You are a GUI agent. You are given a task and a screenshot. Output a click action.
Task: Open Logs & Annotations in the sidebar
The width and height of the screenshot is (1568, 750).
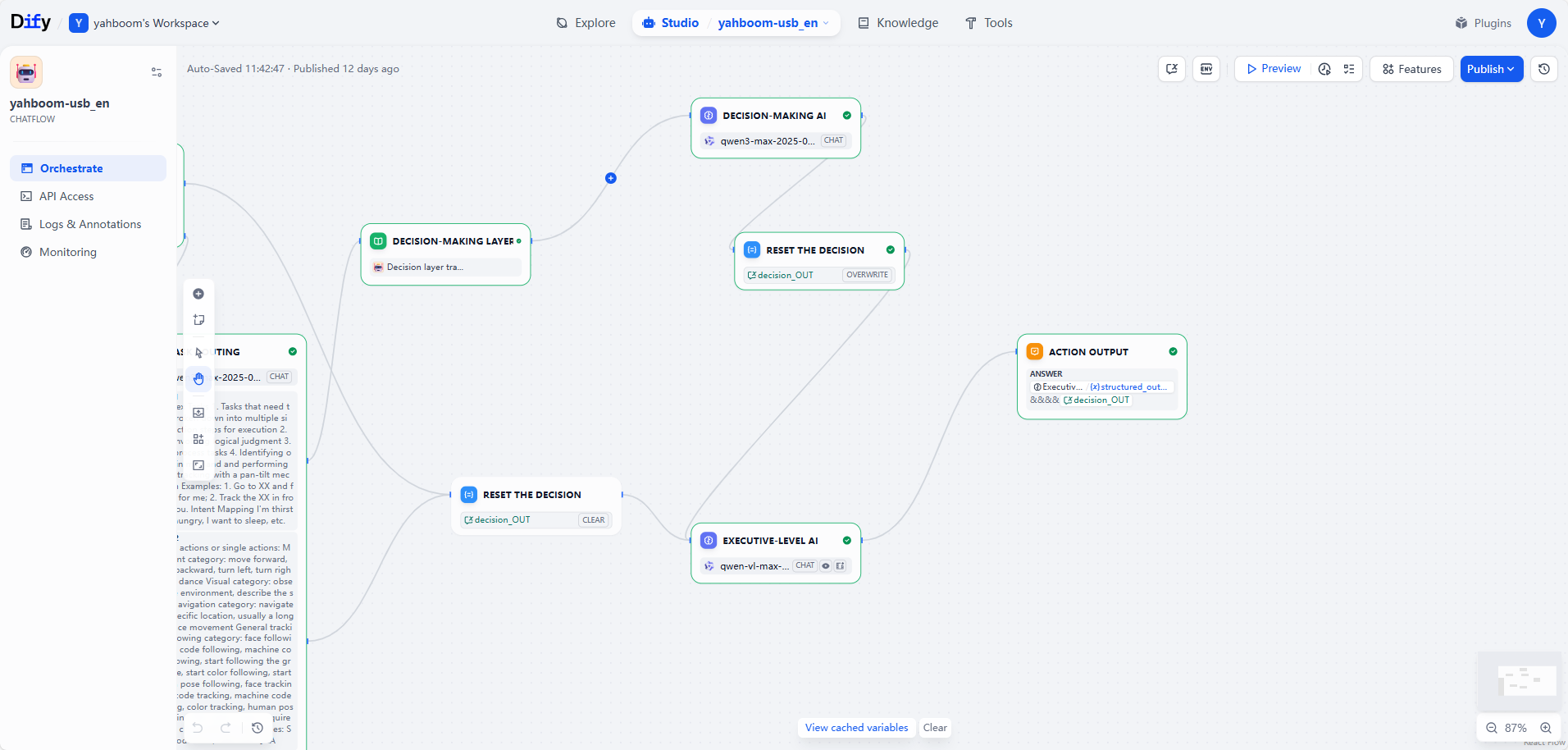88,224
